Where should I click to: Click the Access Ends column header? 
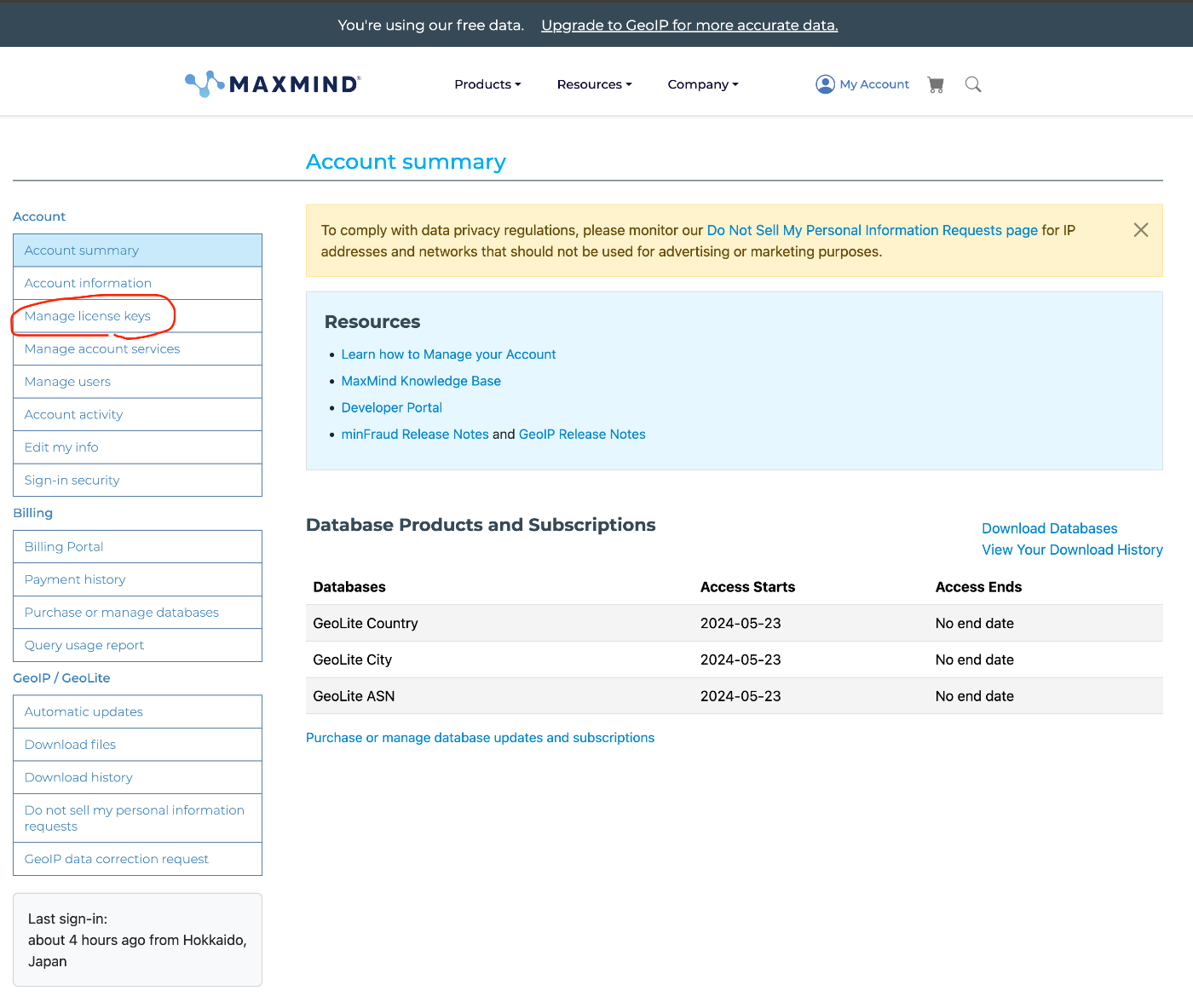click(x=978, y=587)
